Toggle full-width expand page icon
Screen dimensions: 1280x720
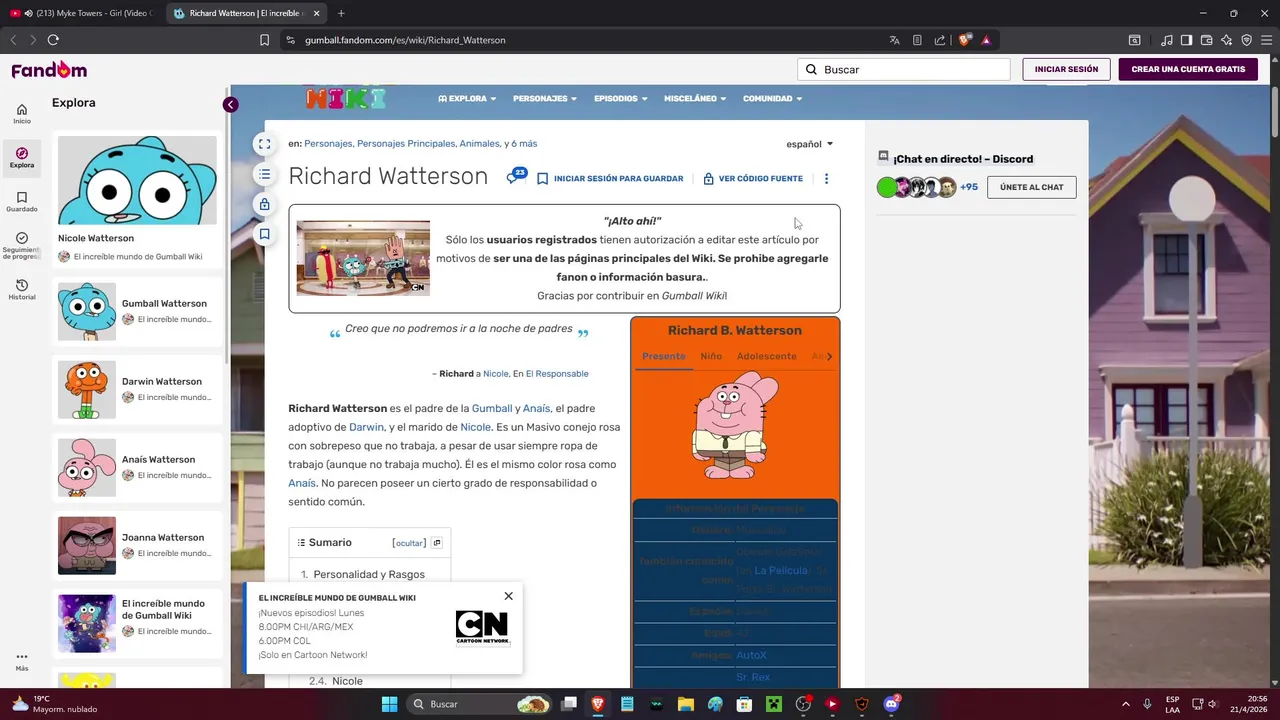[264, 144]
